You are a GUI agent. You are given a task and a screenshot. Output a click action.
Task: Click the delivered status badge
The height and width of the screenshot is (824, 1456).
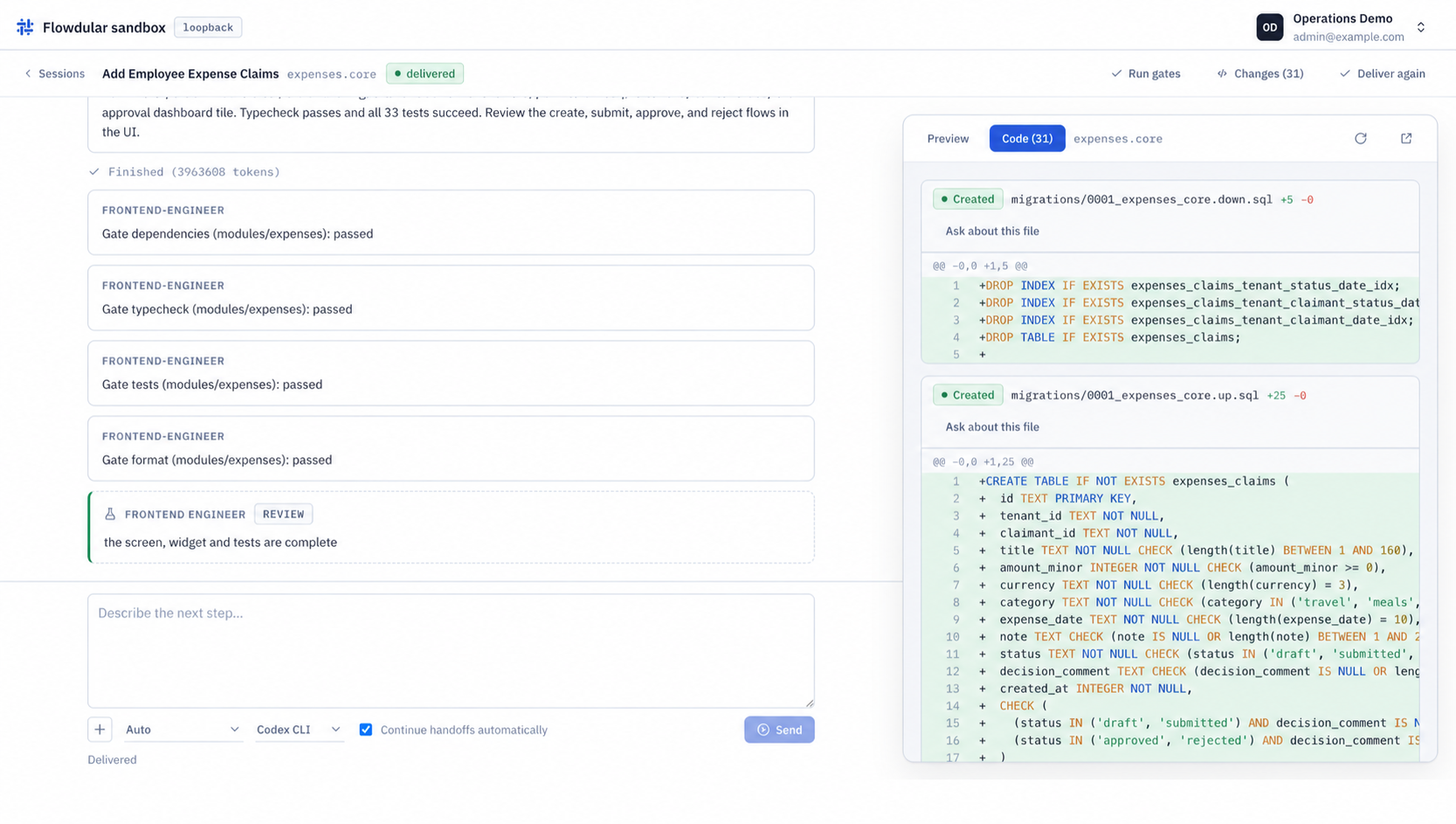pos(425,73)
